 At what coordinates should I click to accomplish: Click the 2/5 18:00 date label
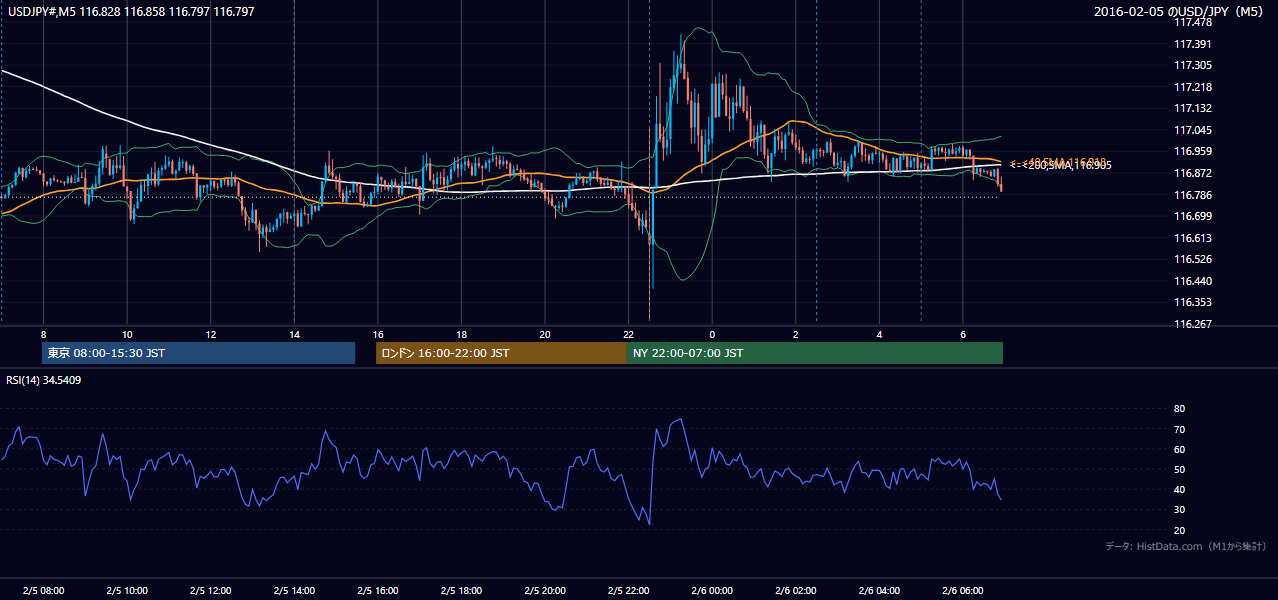click(462, 590)
